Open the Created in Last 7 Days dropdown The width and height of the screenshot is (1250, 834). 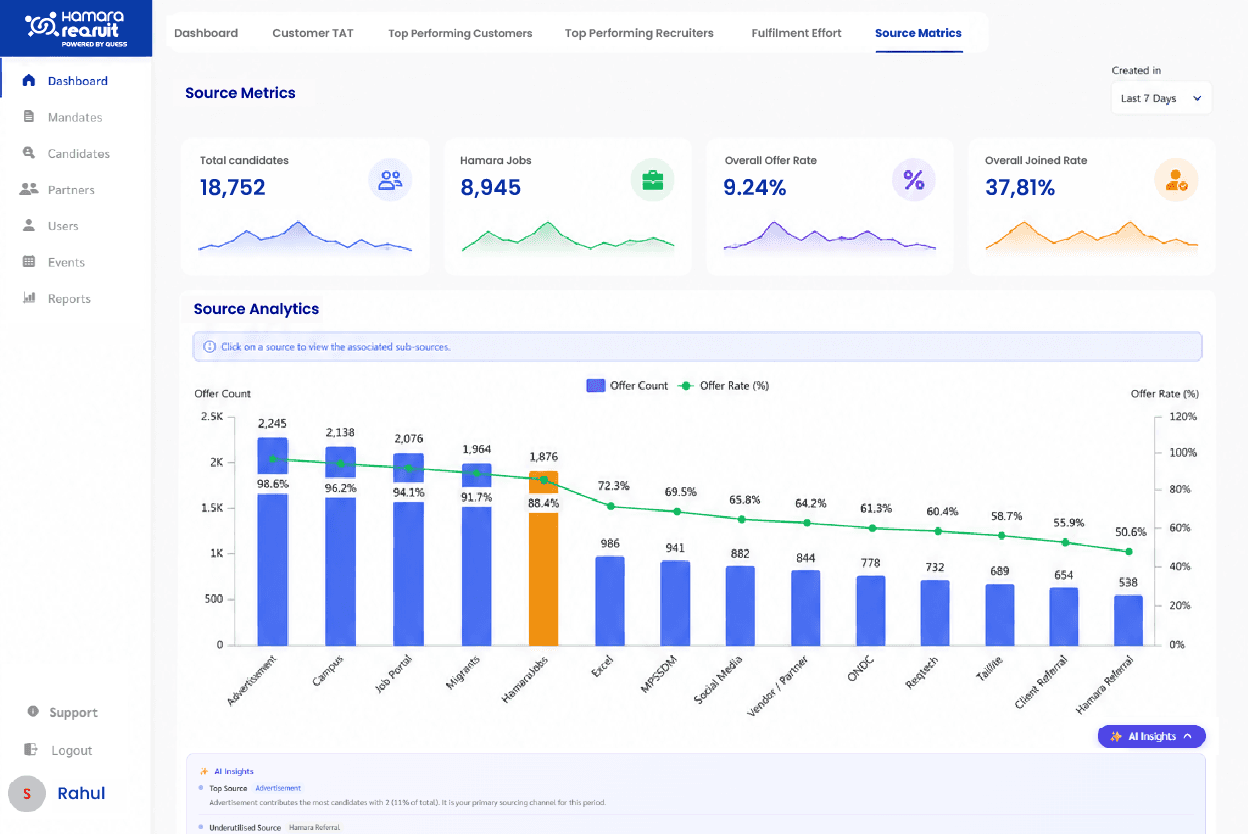coord(1161,98)
